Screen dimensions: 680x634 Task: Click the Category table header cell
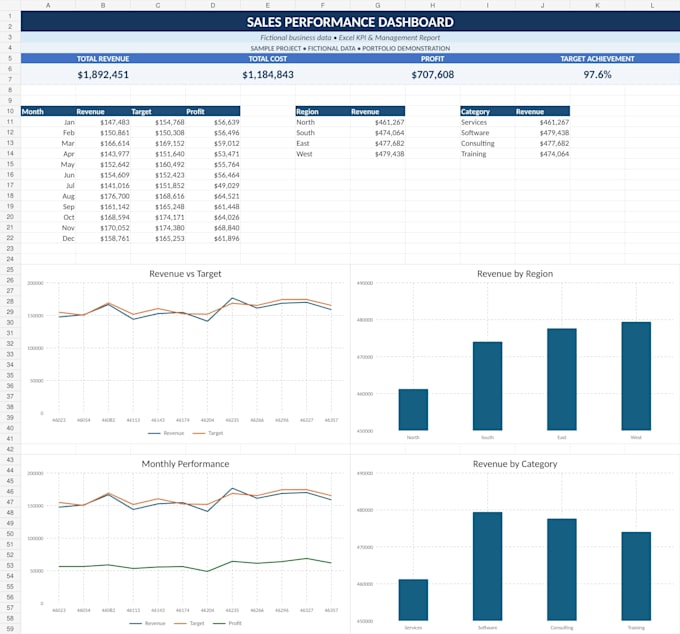[487, 111]
